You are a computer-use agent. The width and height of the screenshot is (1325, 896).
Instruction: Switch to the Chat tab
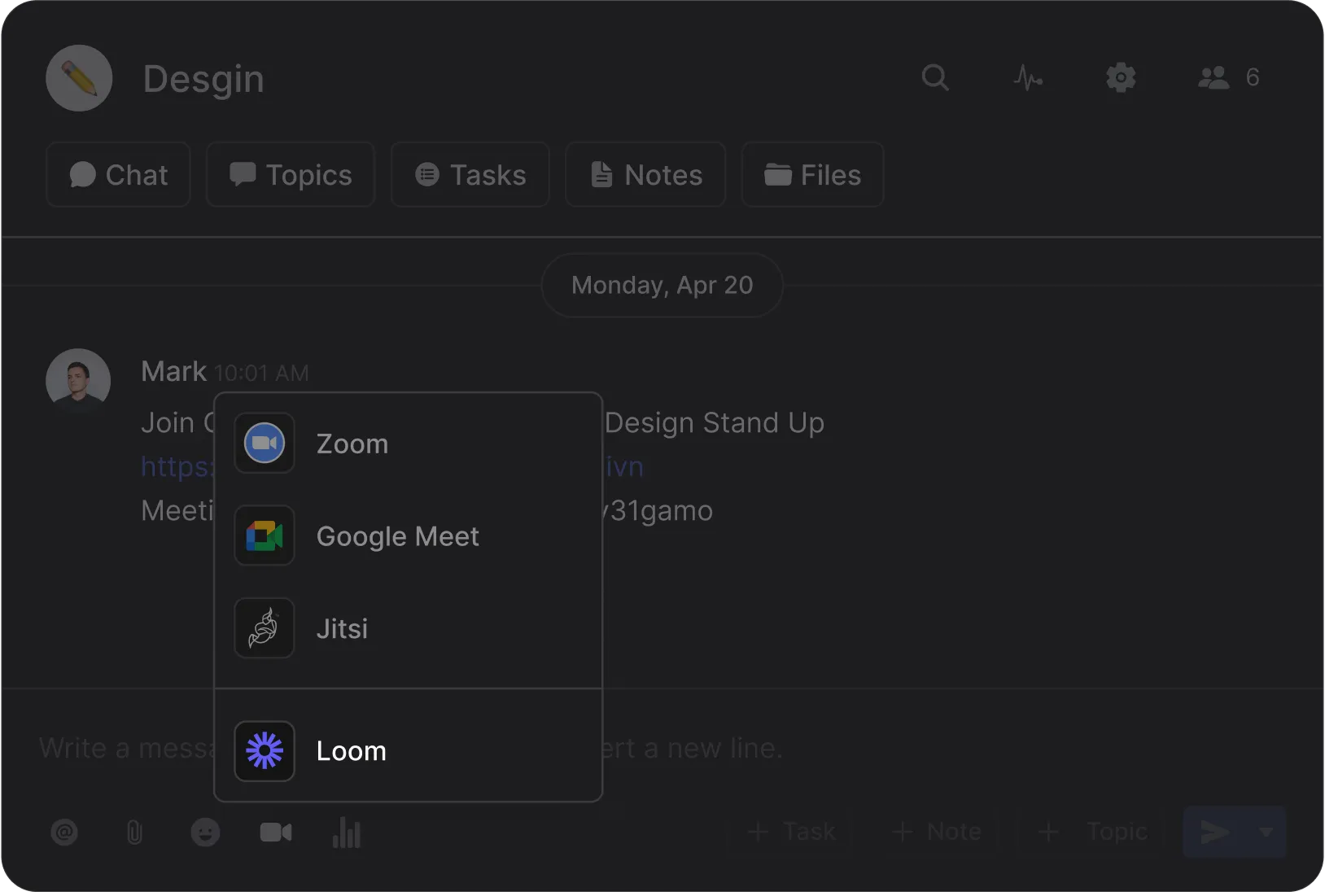tap(119, 175)
